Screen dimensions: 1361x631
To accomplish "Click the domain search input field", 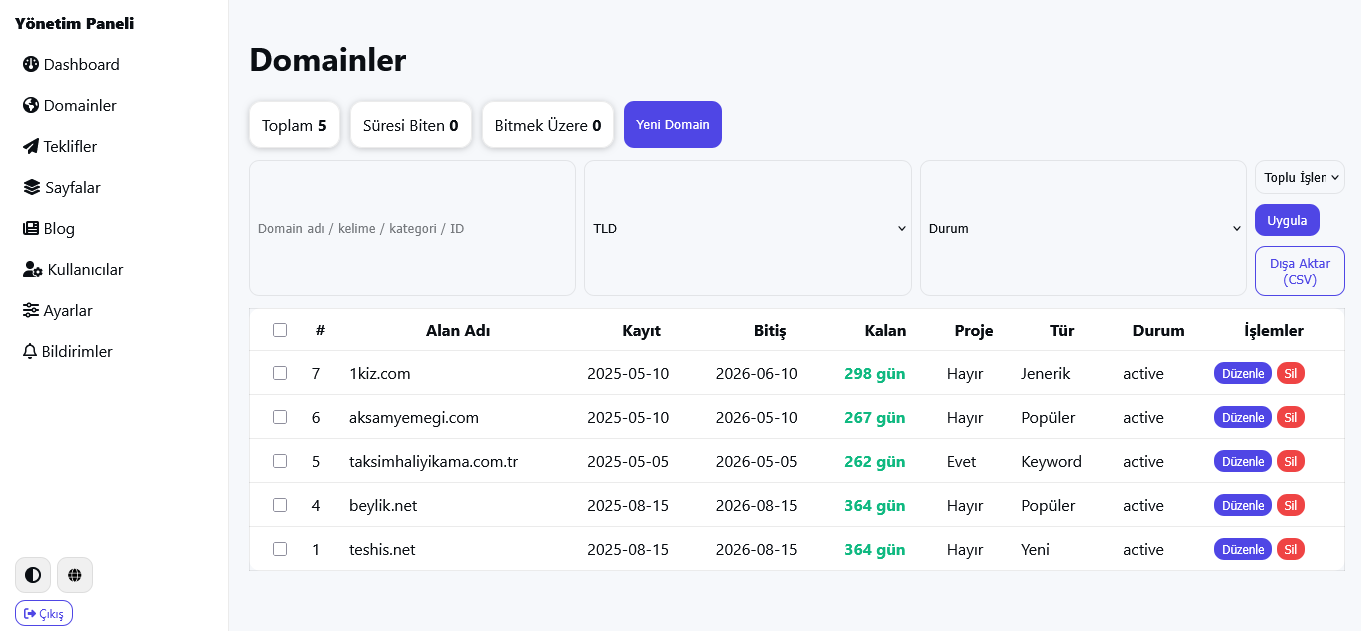I will coord(412,228).
